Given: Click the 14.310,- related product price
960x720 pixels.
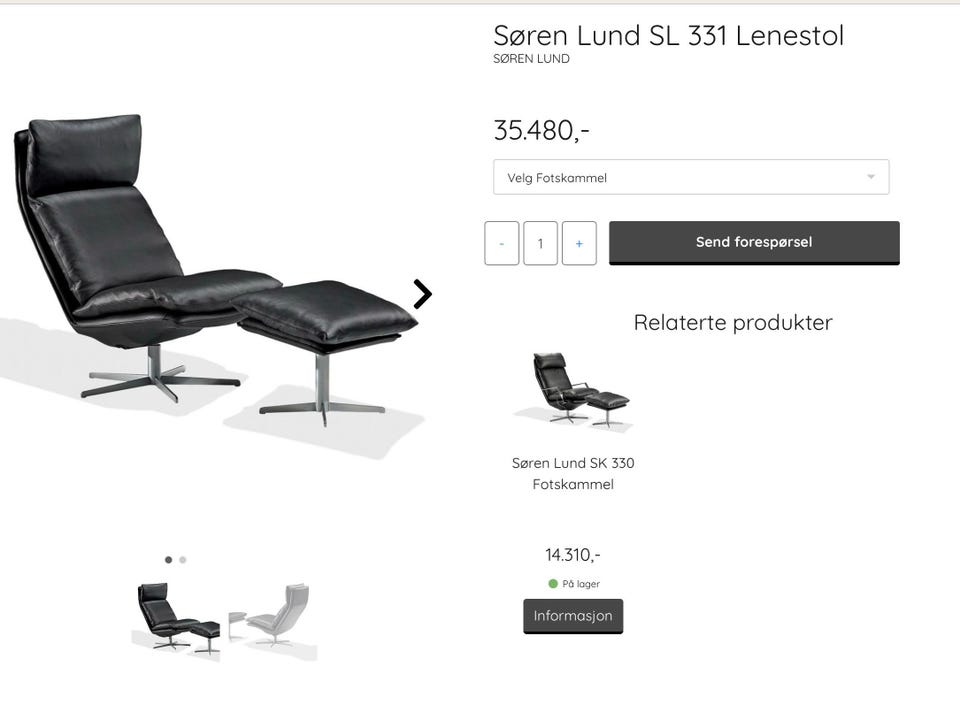Looking at the screenshot, I should [573, 555].
